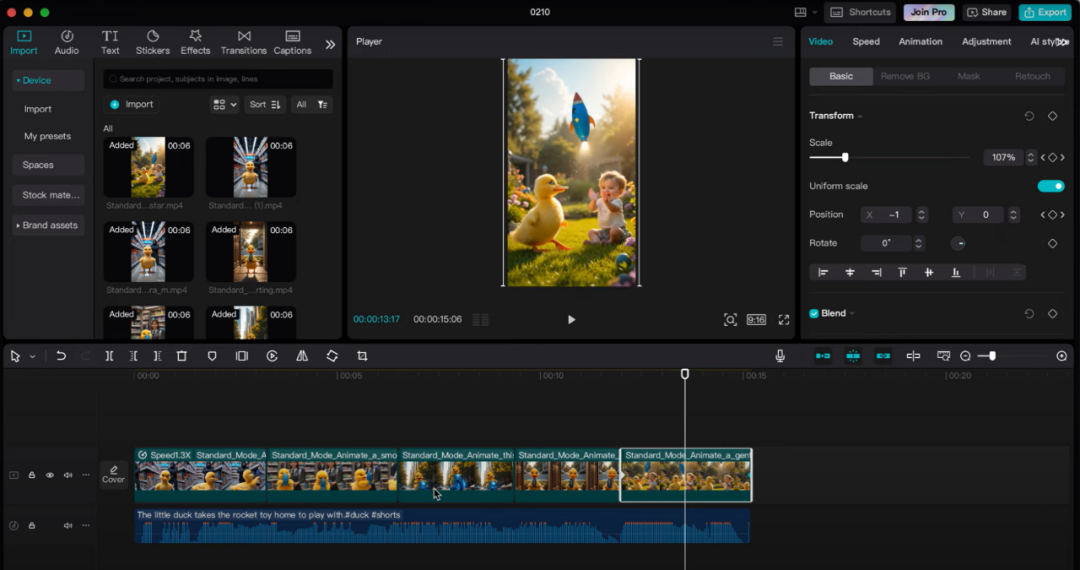Viewport: 1080px width, 570px height.
Task: Click the undo arrow in timeline toolbar
Action: click(x=61, y=356)
